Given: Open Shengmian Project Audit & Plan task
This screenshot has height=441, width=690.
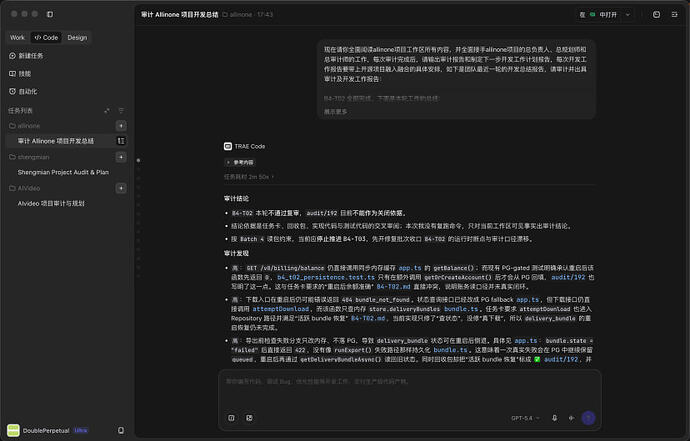Looking at the screenshot, I should 63,172.
